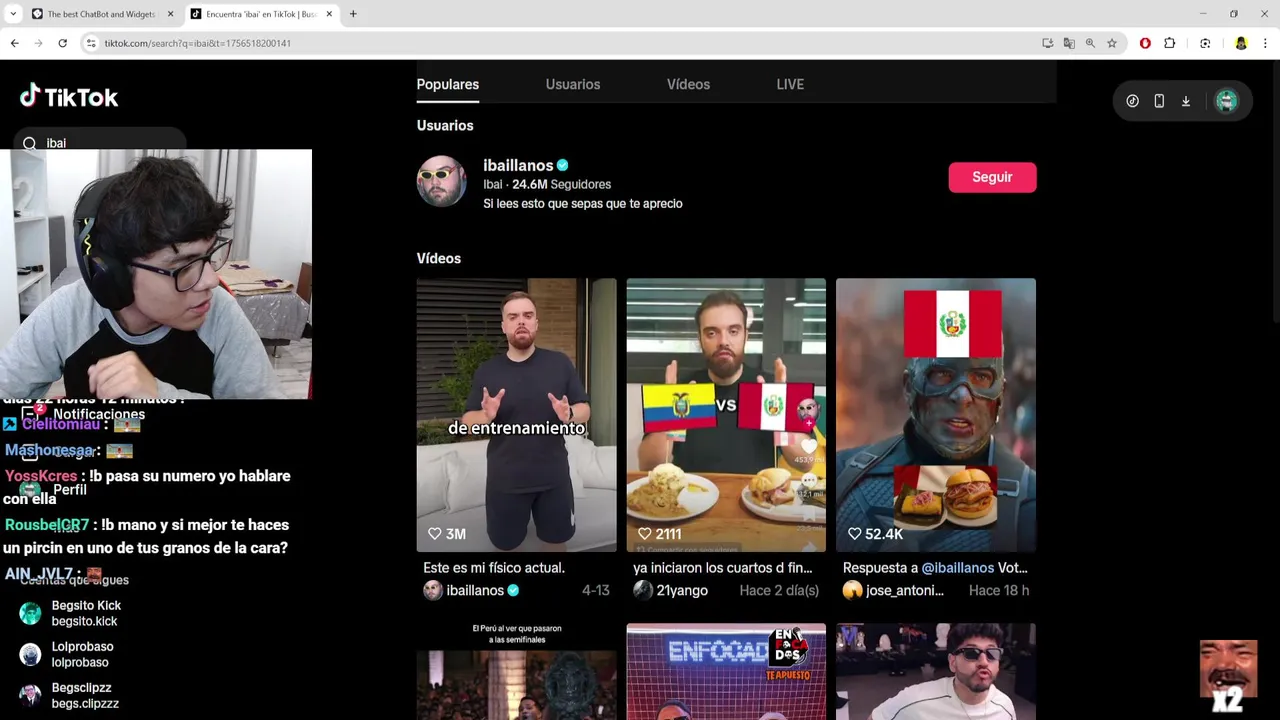The image size is (1280, 720).
Task: Open the sunglasses man video thumbnail
Action: point(936,672)
